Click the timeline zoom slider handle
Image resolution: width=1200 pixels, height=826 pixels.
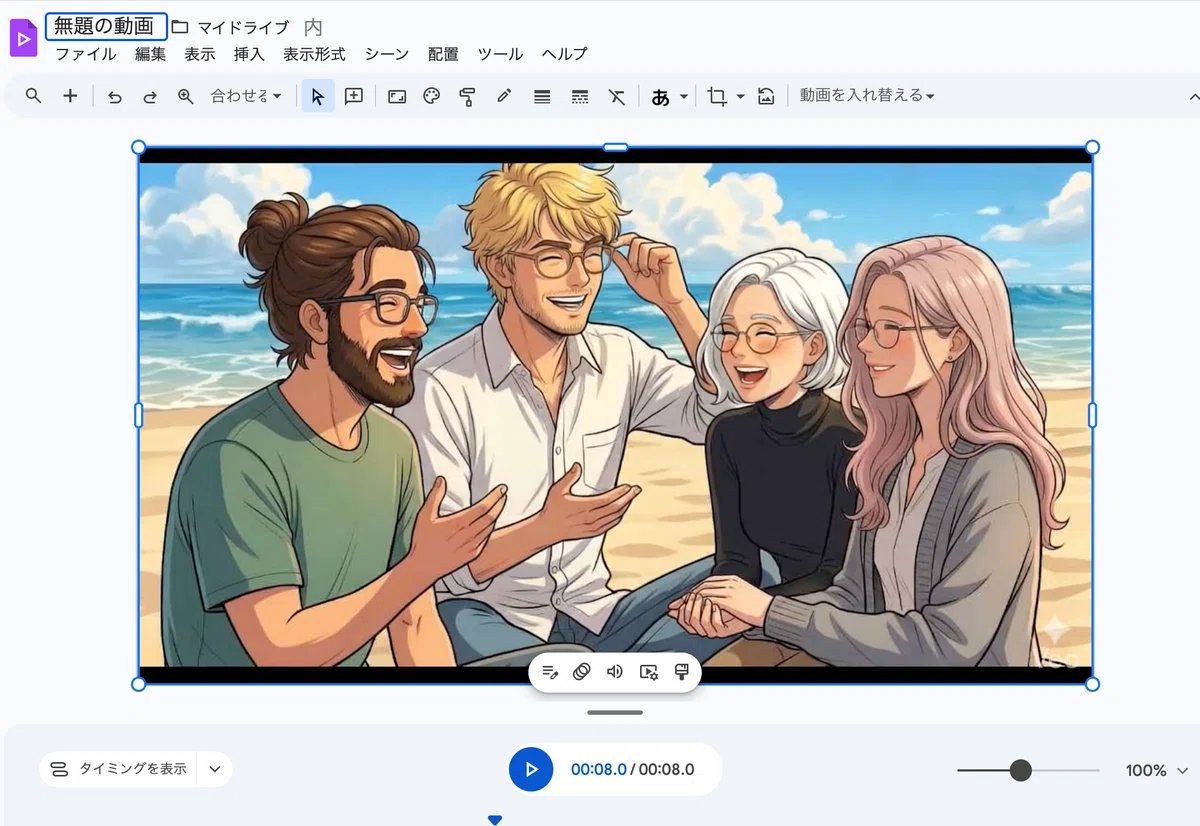pos(1020,770)
